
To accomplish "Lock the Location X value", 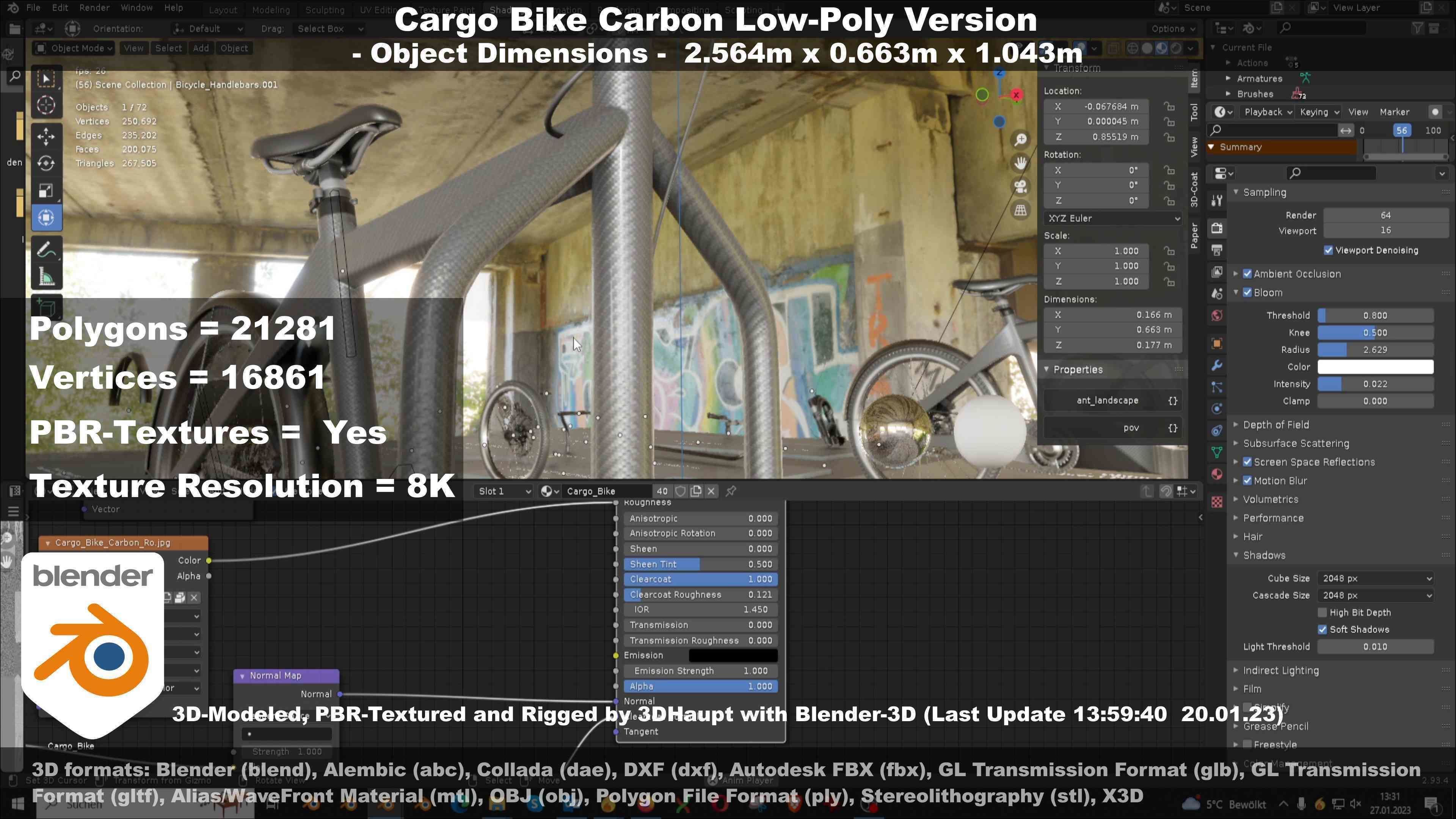I will pyautogui.click(x=1169, y=107).
